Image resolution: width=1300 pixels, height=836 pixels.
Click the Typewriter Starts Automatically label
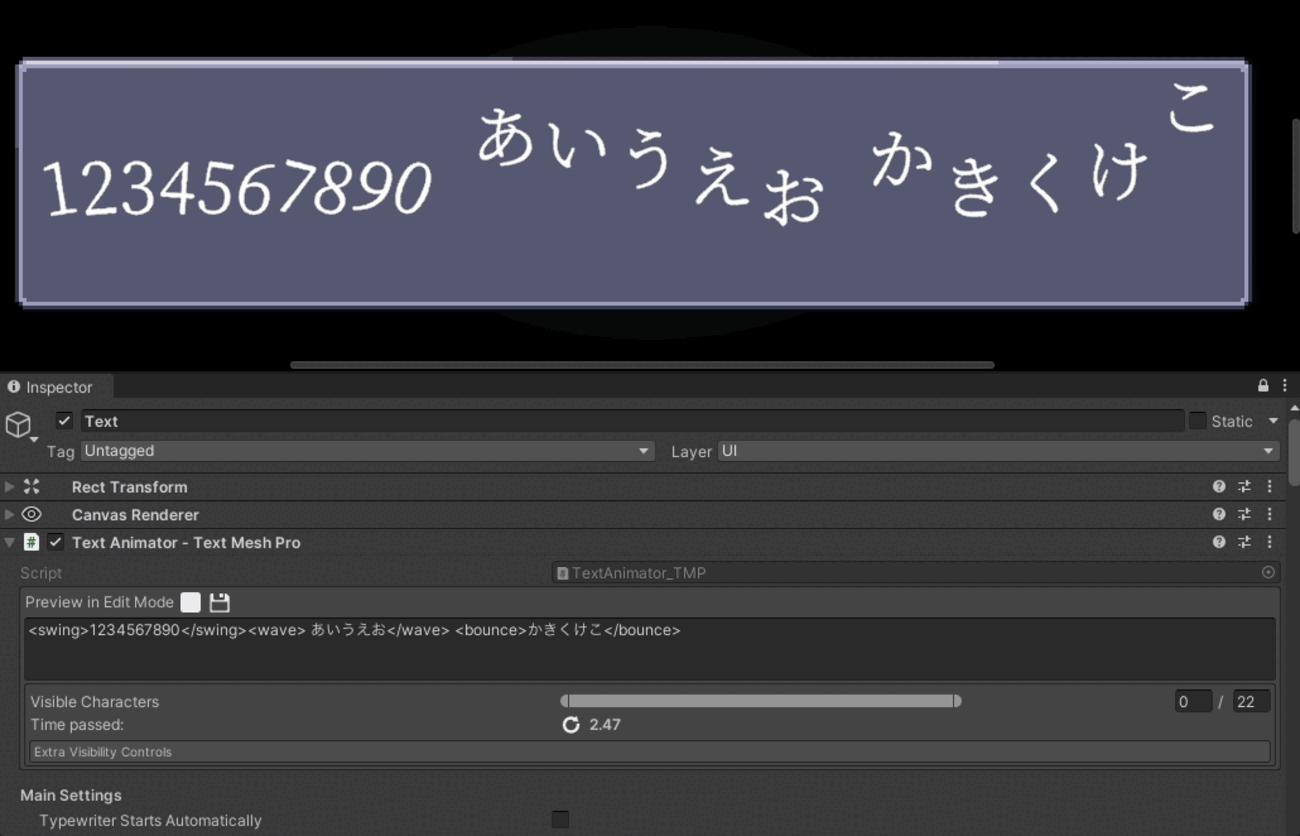(x=150, y=820)
